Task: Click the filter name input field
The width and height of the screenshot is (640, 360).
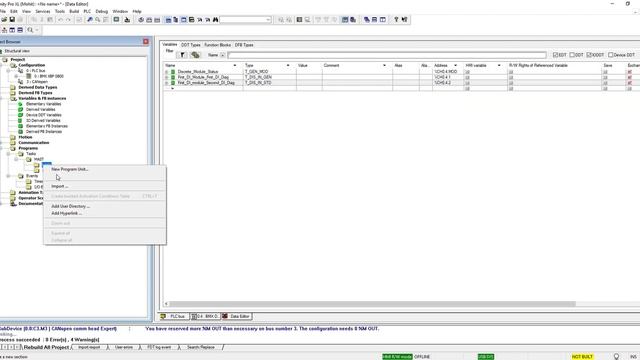Action: click(387, 55)
